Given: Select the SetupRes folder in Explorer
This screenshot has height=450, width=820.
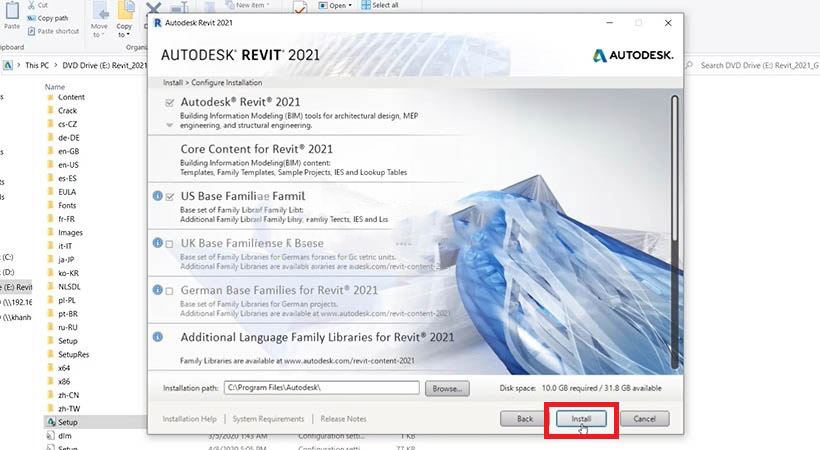Looking at the screenshot, I should tap(73, 355).
